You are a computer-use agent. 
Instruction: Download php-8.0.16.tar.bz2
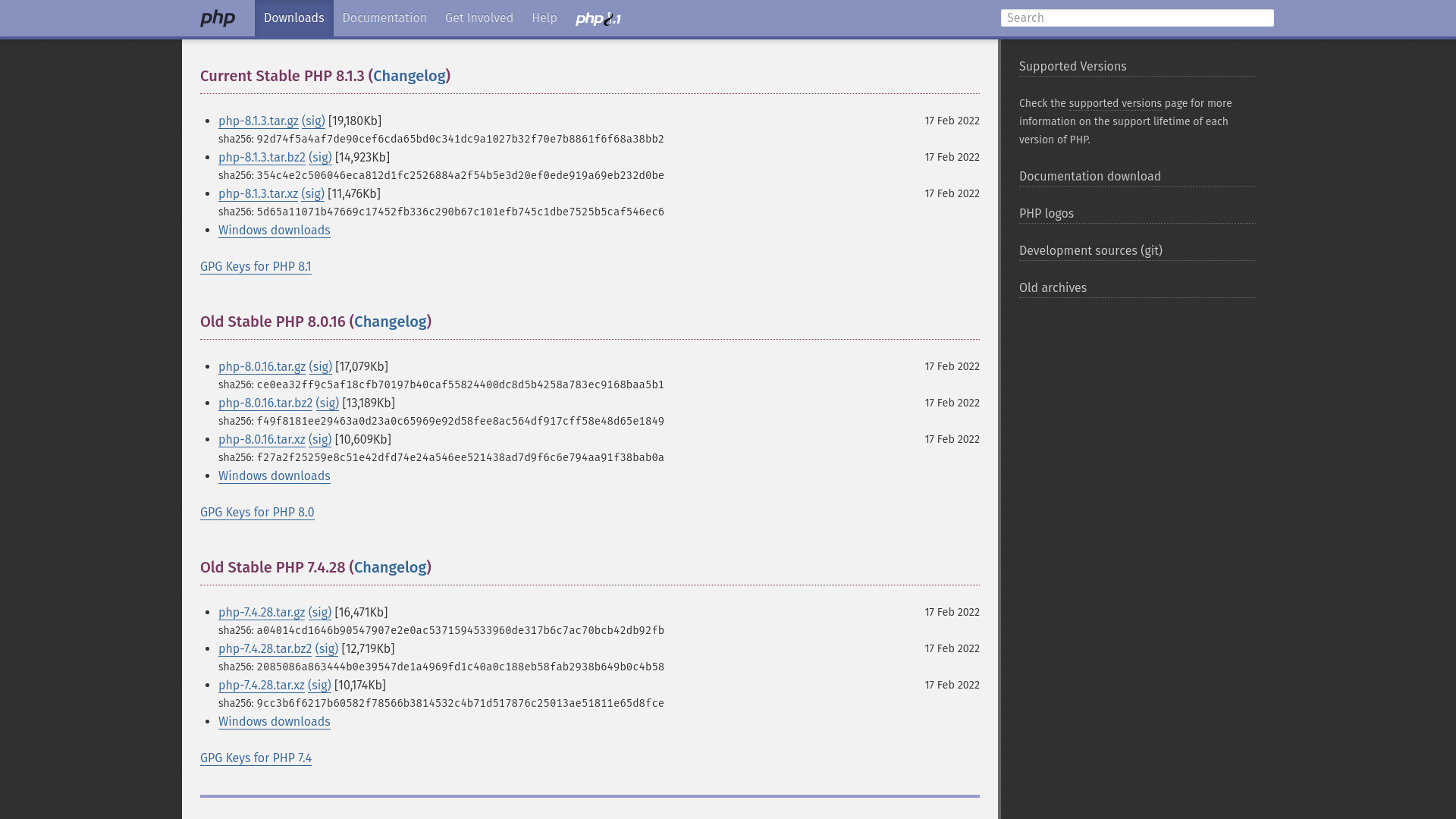coord(265,403)
